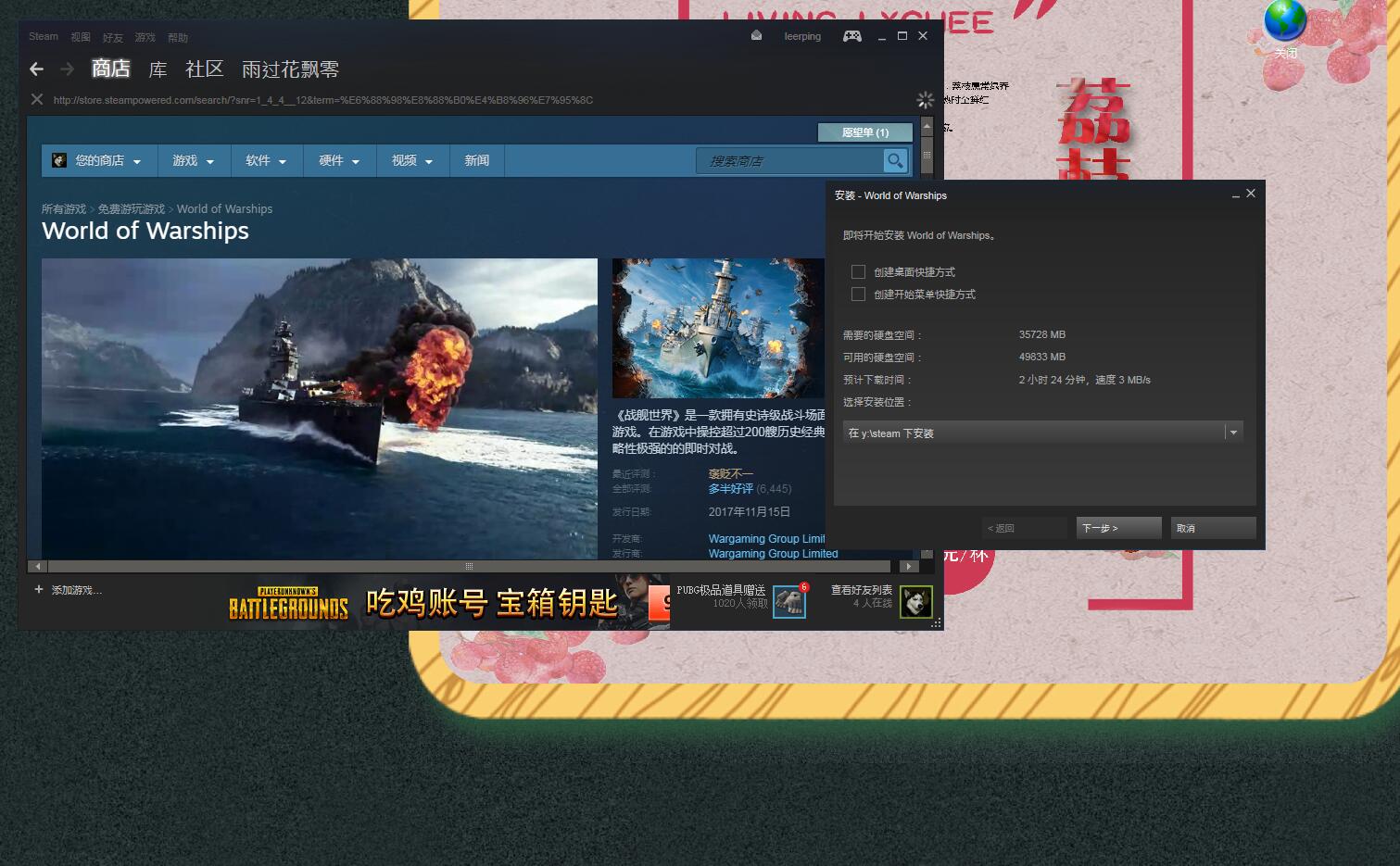The image size is (1400, 866).
Task: Minimize the World of Warships install dialog
Action: pyautogui.click(x=1235, y=195)
